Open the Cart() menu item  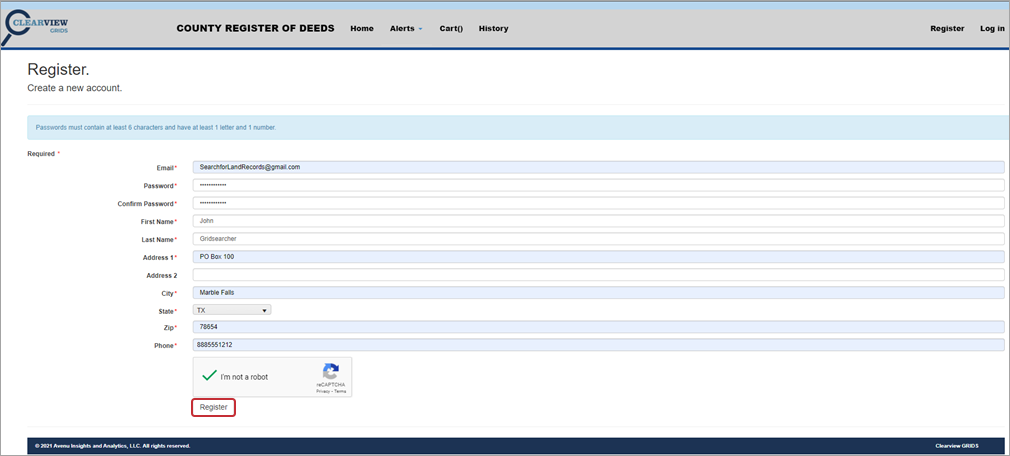point(451,28)
